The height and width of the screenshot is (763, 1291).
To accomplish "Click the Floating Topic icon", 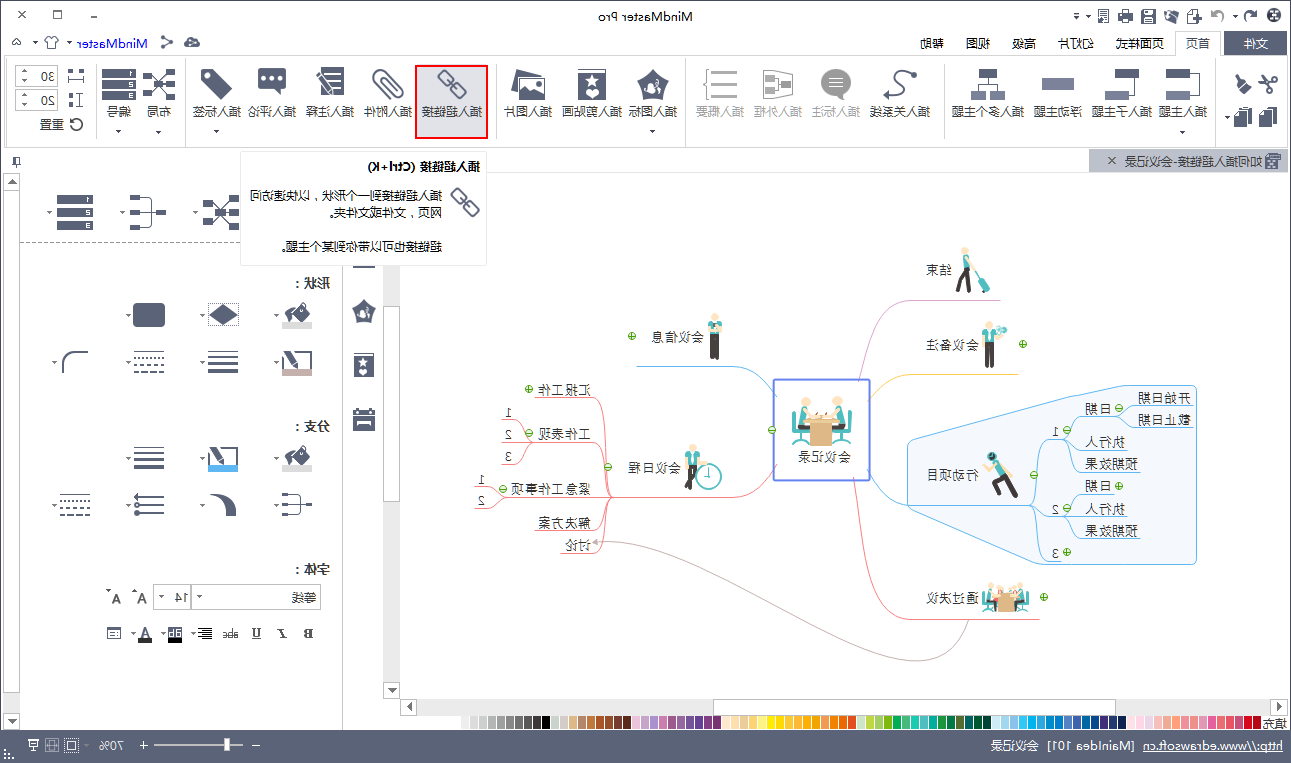I will (x=1058, y=84).
